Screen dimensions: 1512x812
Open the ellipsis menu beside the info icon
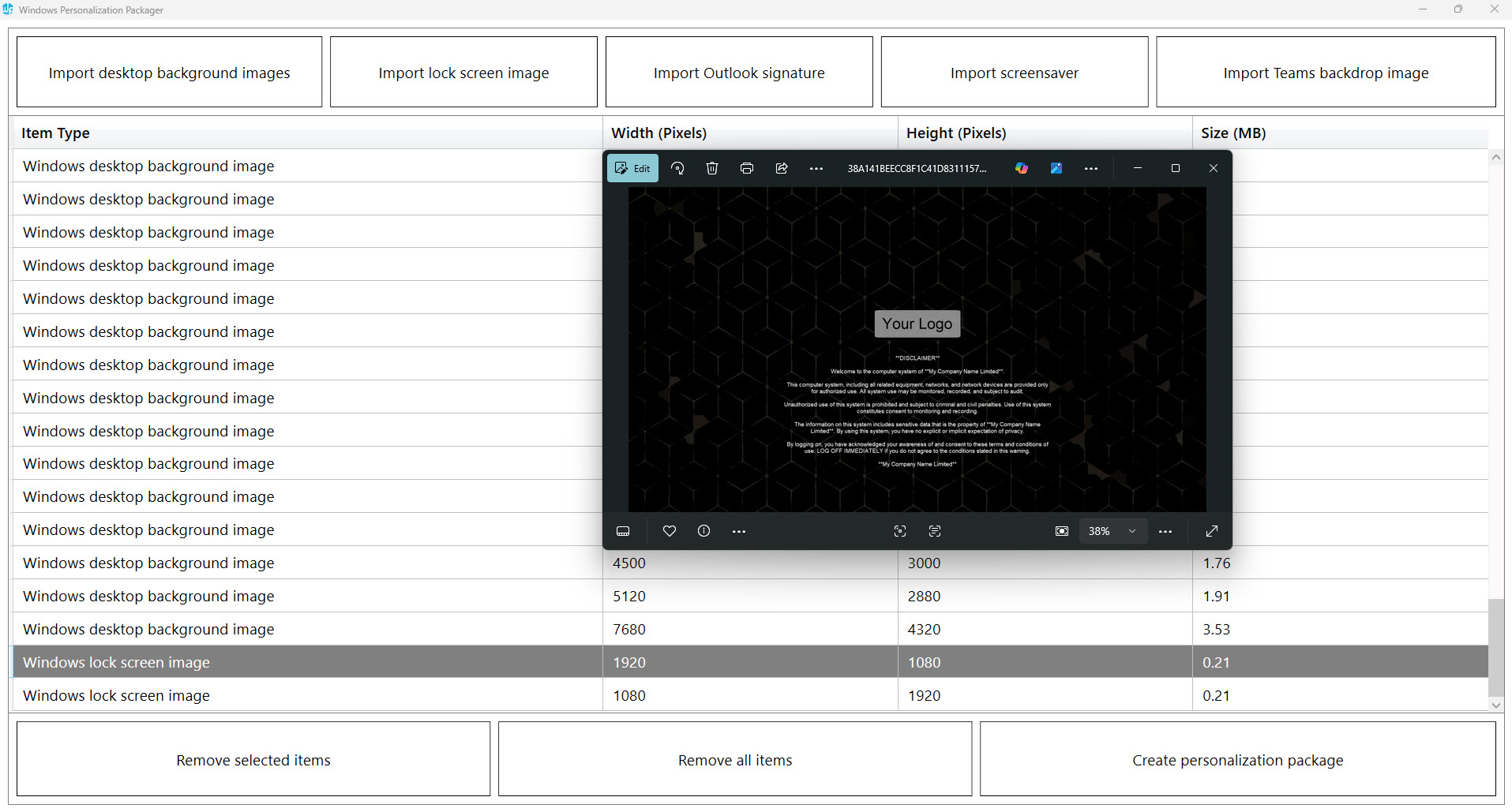739,531
